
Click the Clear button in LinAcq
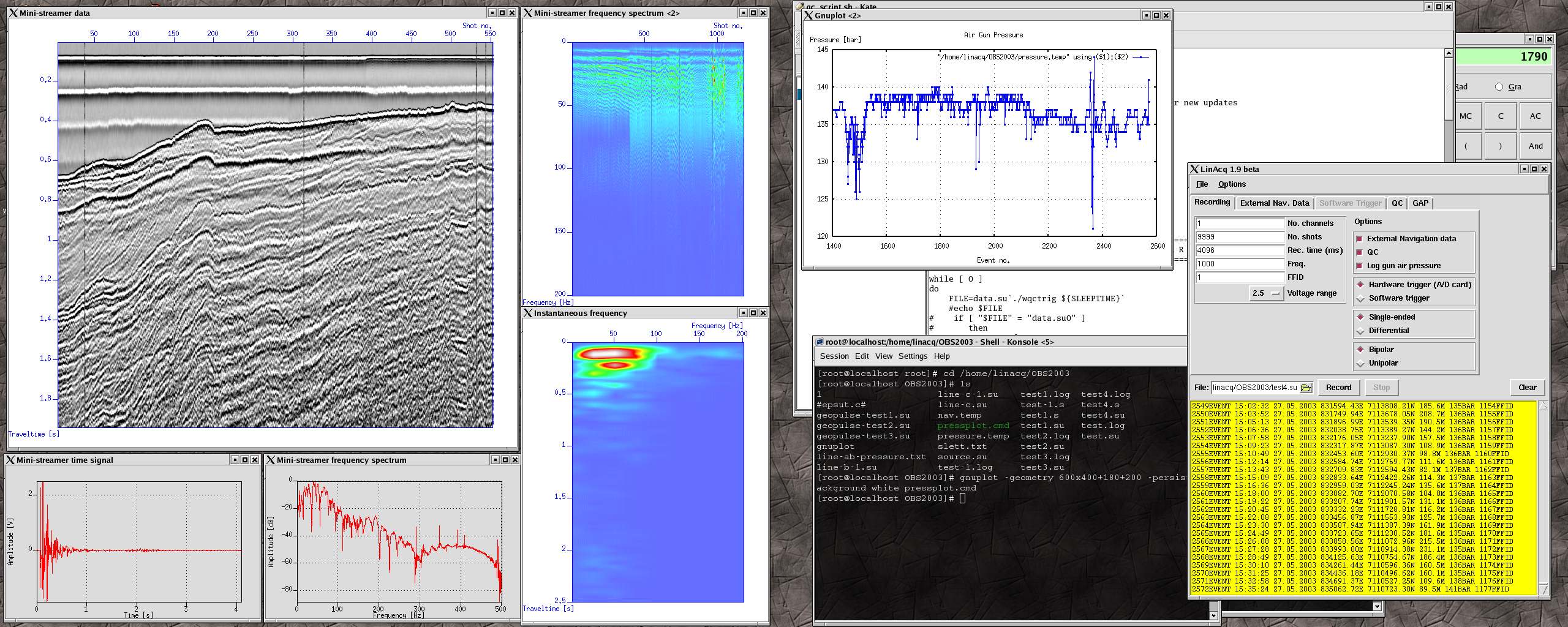point(1527,388)
